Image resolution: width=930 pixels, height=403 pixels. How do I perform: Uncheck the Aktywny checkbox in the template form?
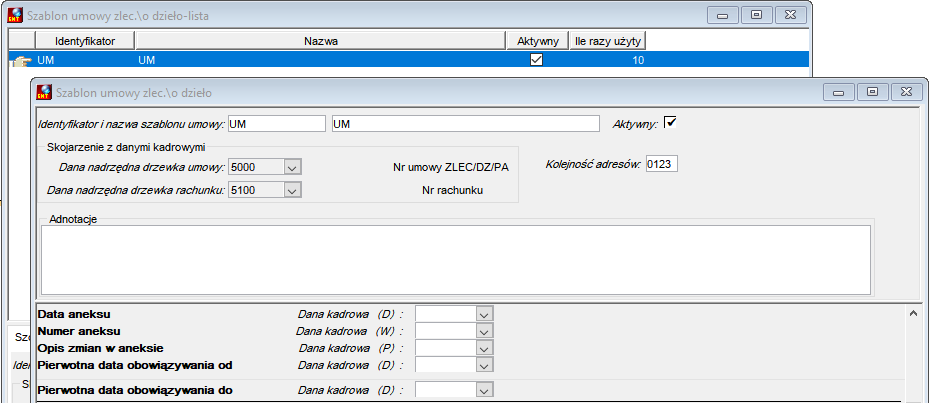point(670,122)
